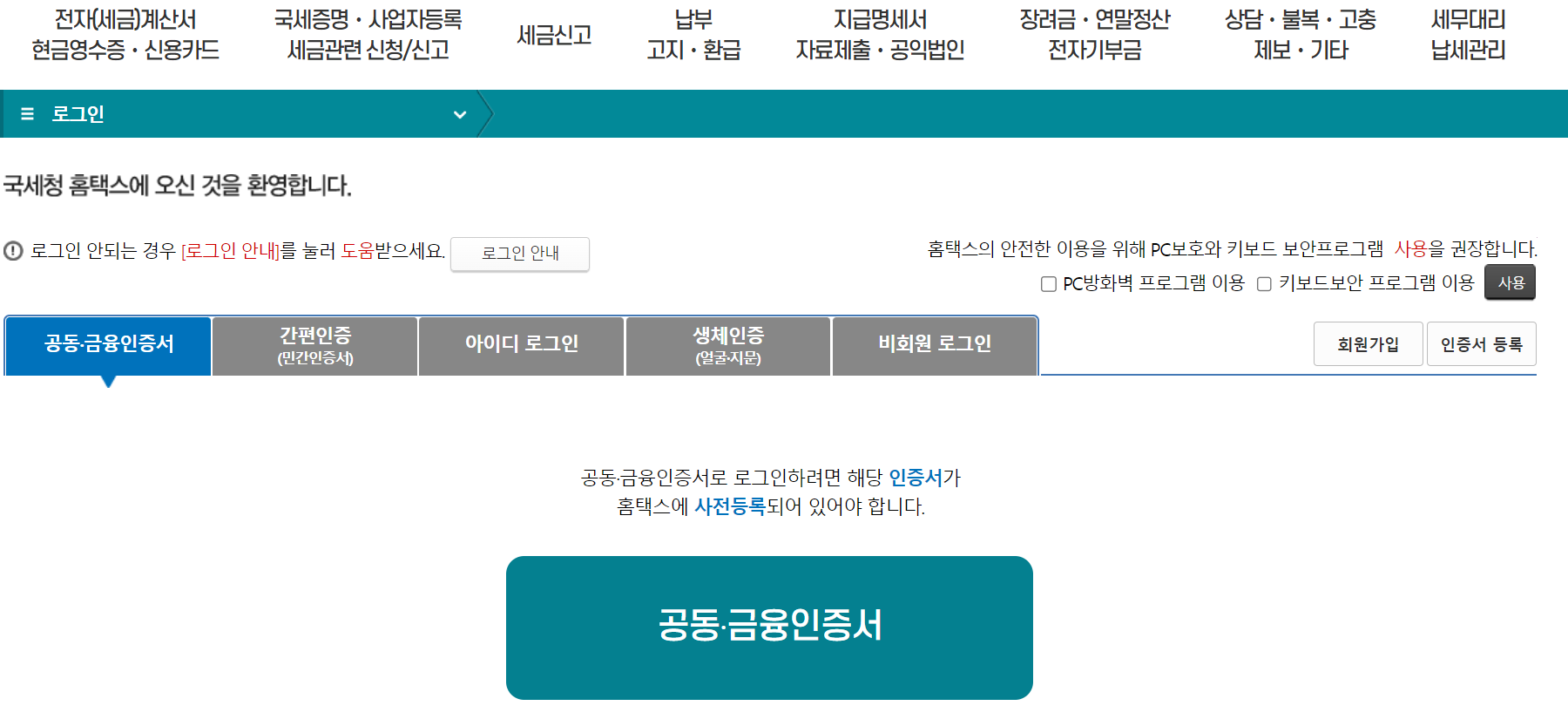This screenshot has height=726, width=1568.
Task: Open 세금신고 menu
Action: pos(554,35)
